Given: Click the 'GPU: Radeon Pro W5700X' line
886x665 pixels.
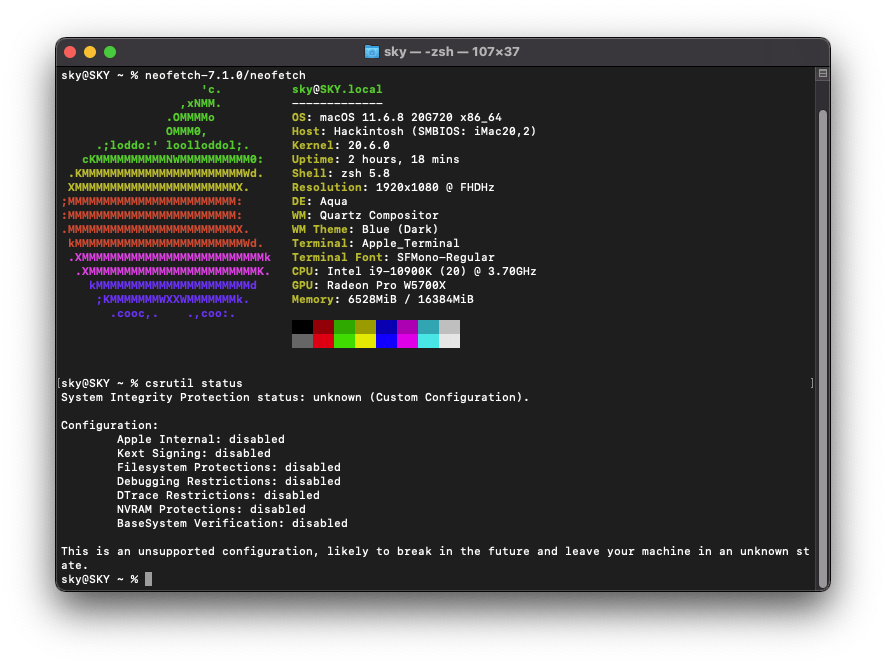Looking at the screenshot, I should click(369, 285).
